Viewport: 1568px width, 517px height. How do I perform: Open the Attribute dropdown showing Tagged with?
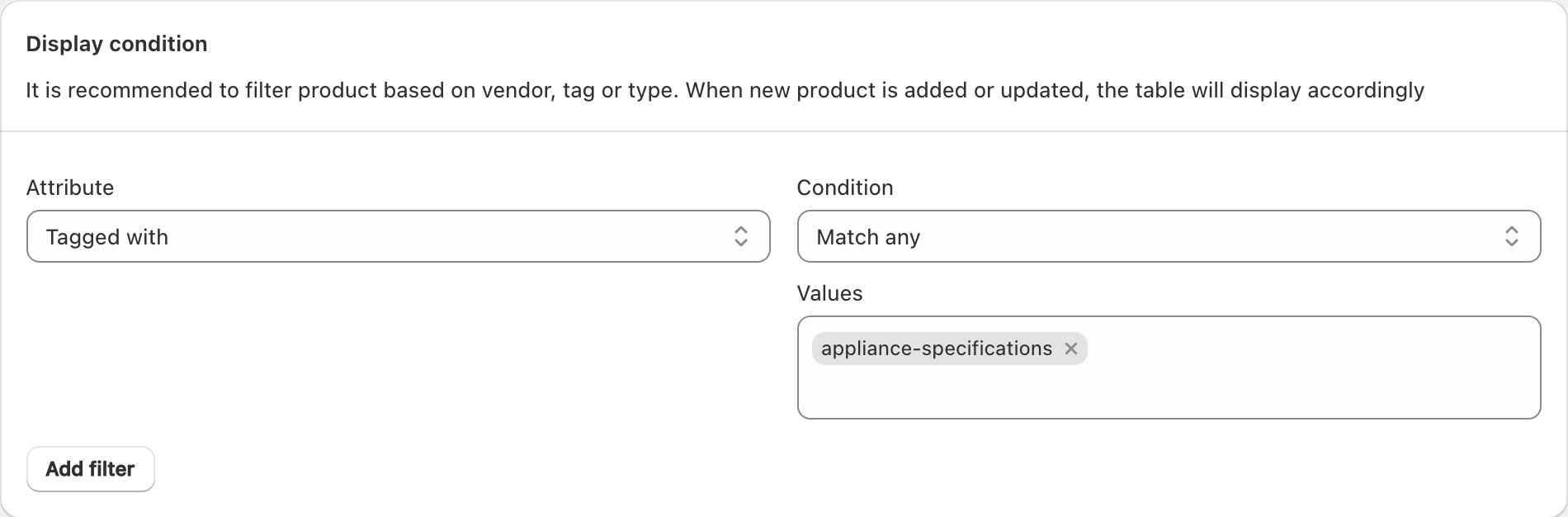(x=399, y=236)
